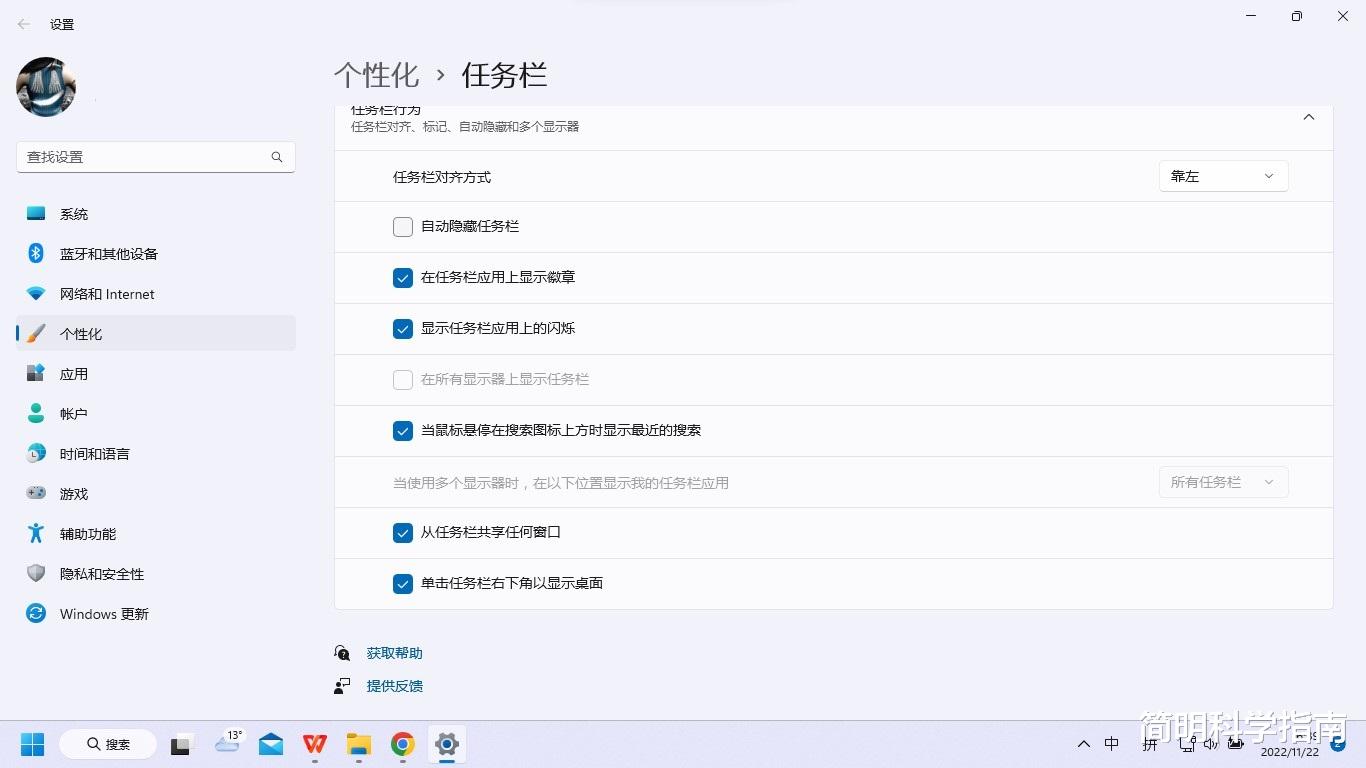This screenshot has height=768, width=1366.
Task: Show hidden icons in system tray
Action: click(x=1083, y=744)
